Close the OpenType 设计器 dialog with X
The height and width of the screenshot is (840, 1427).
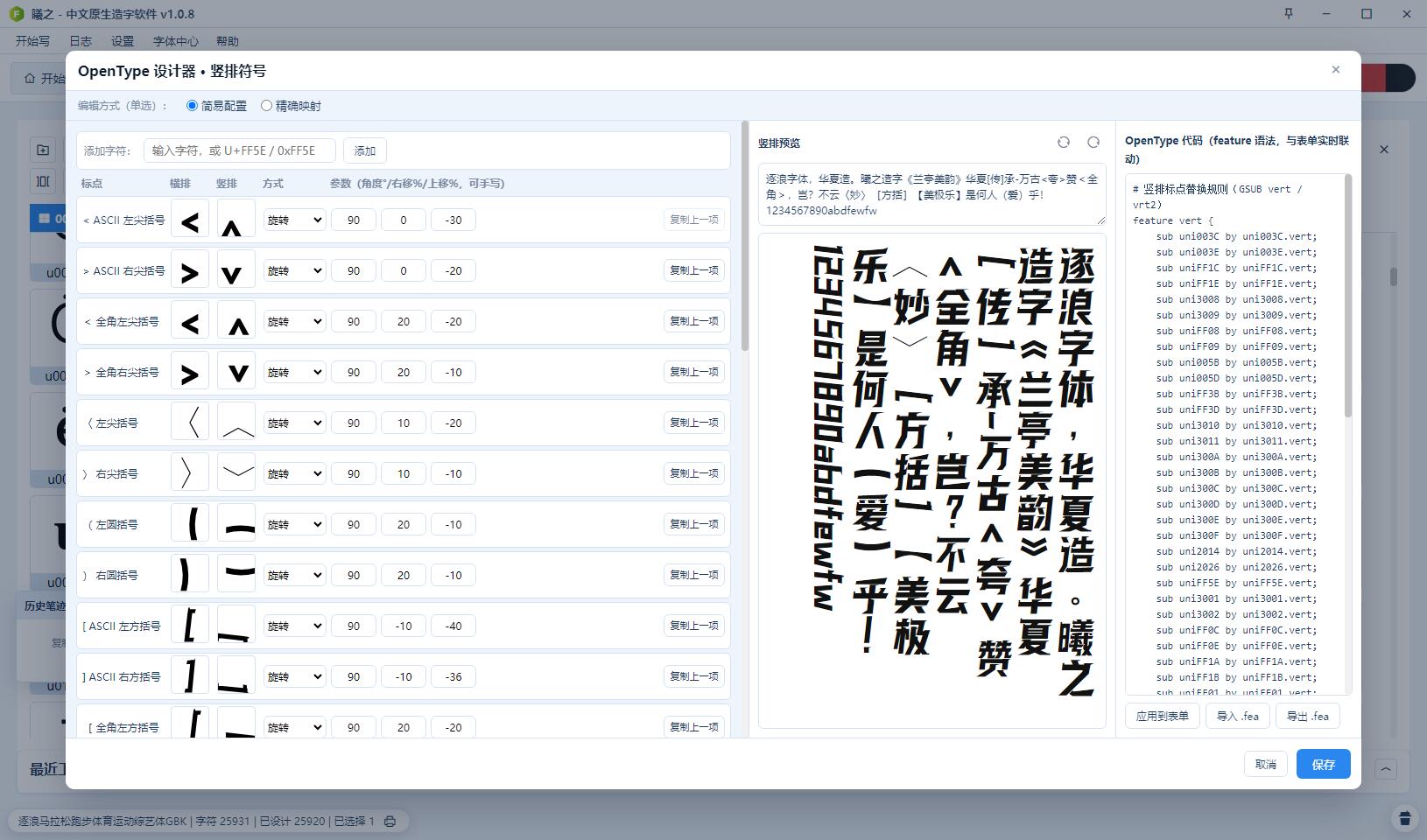tap(1336, 70)
